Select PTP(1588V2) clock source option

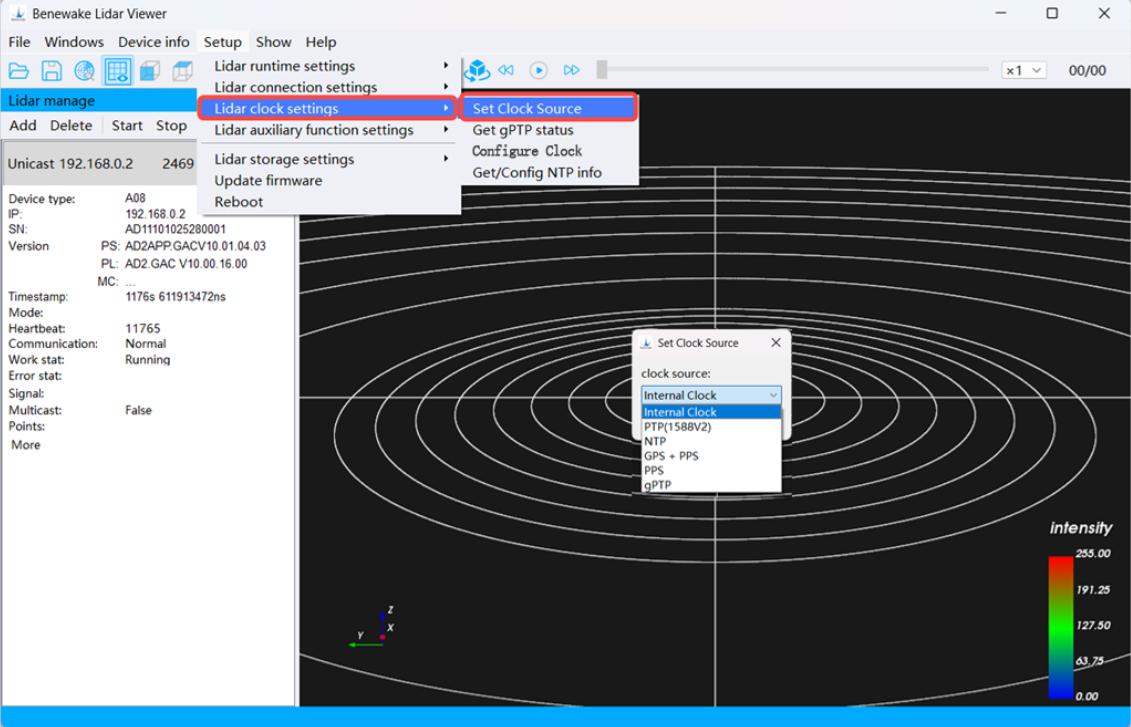pyautogui.click(x=711, y=427)
